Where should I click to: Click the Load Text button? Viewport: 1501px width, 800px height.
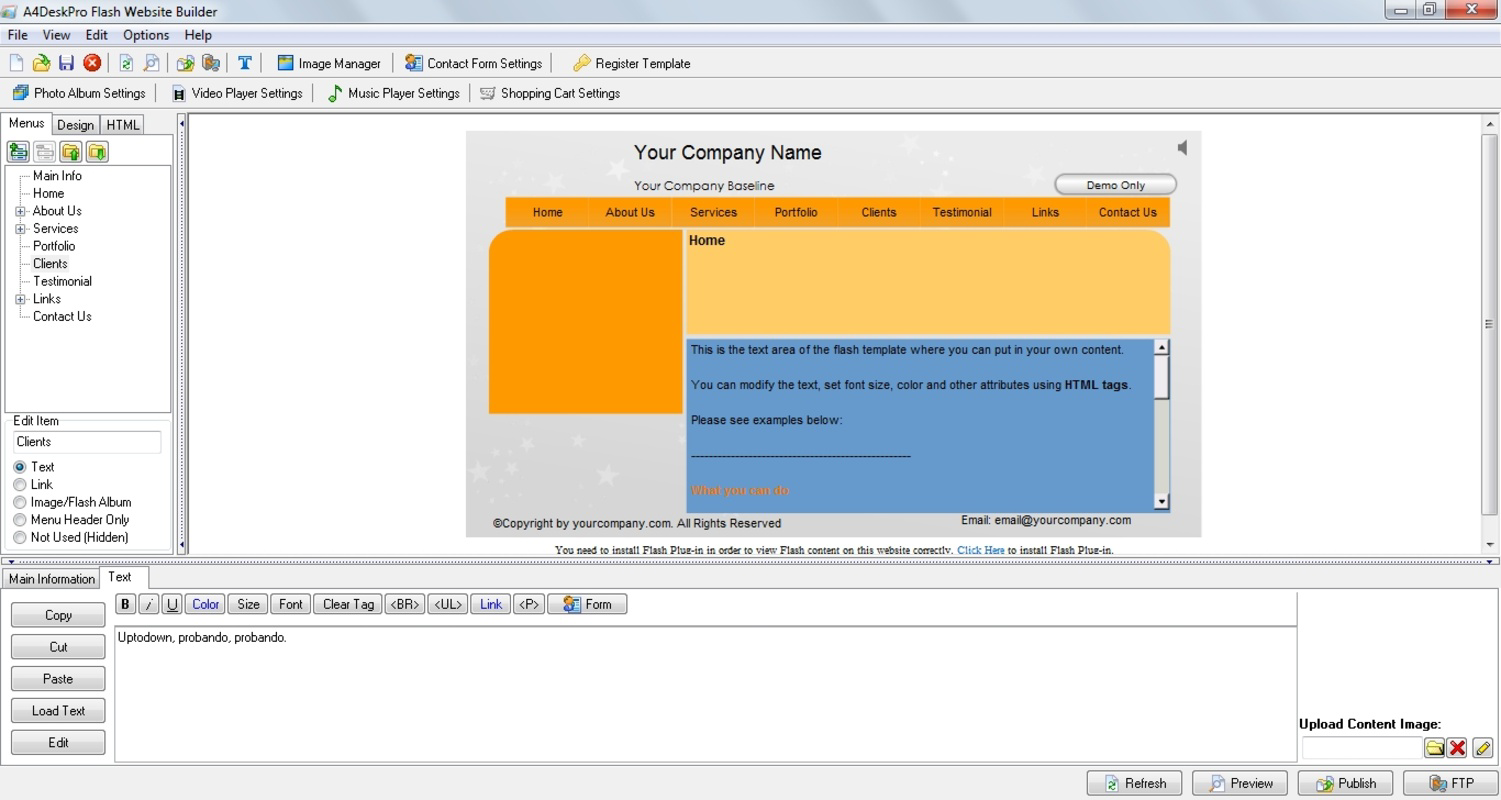click(58, 711)
